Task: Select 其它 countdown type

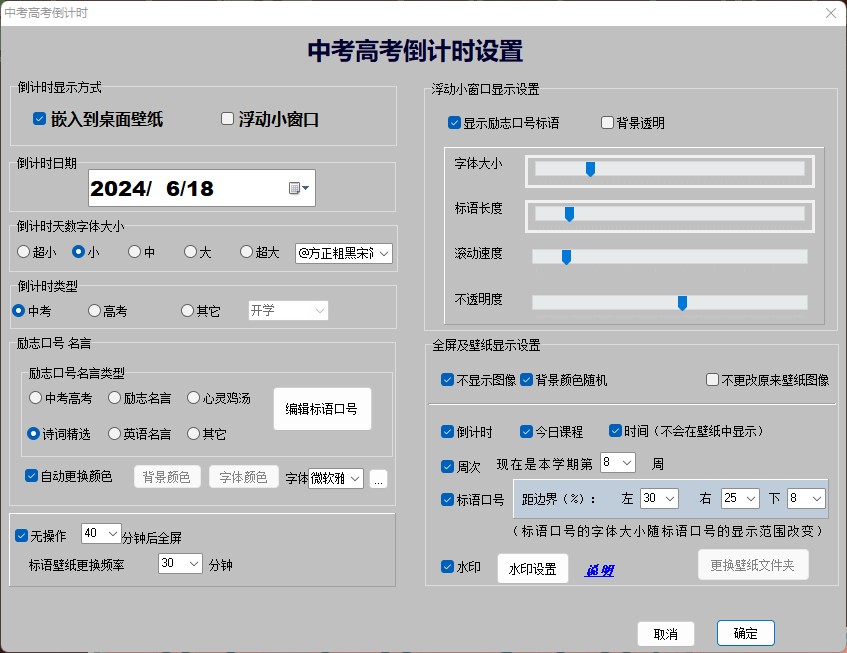Action: (187, 311)
